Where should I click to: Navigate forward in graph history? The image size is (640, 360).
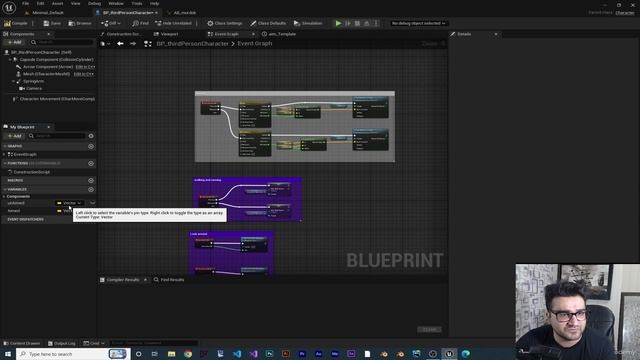(133, 43)
